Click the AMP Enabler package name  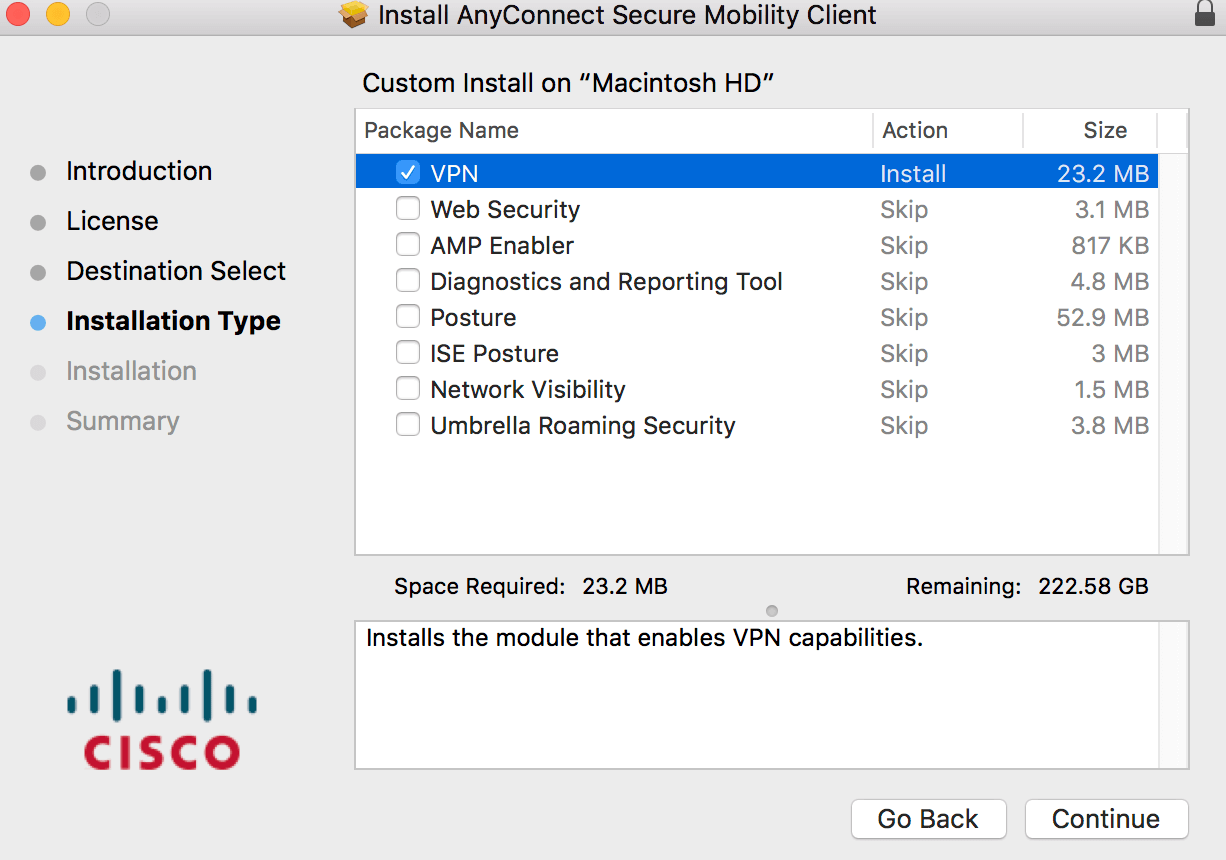[502, 245]
